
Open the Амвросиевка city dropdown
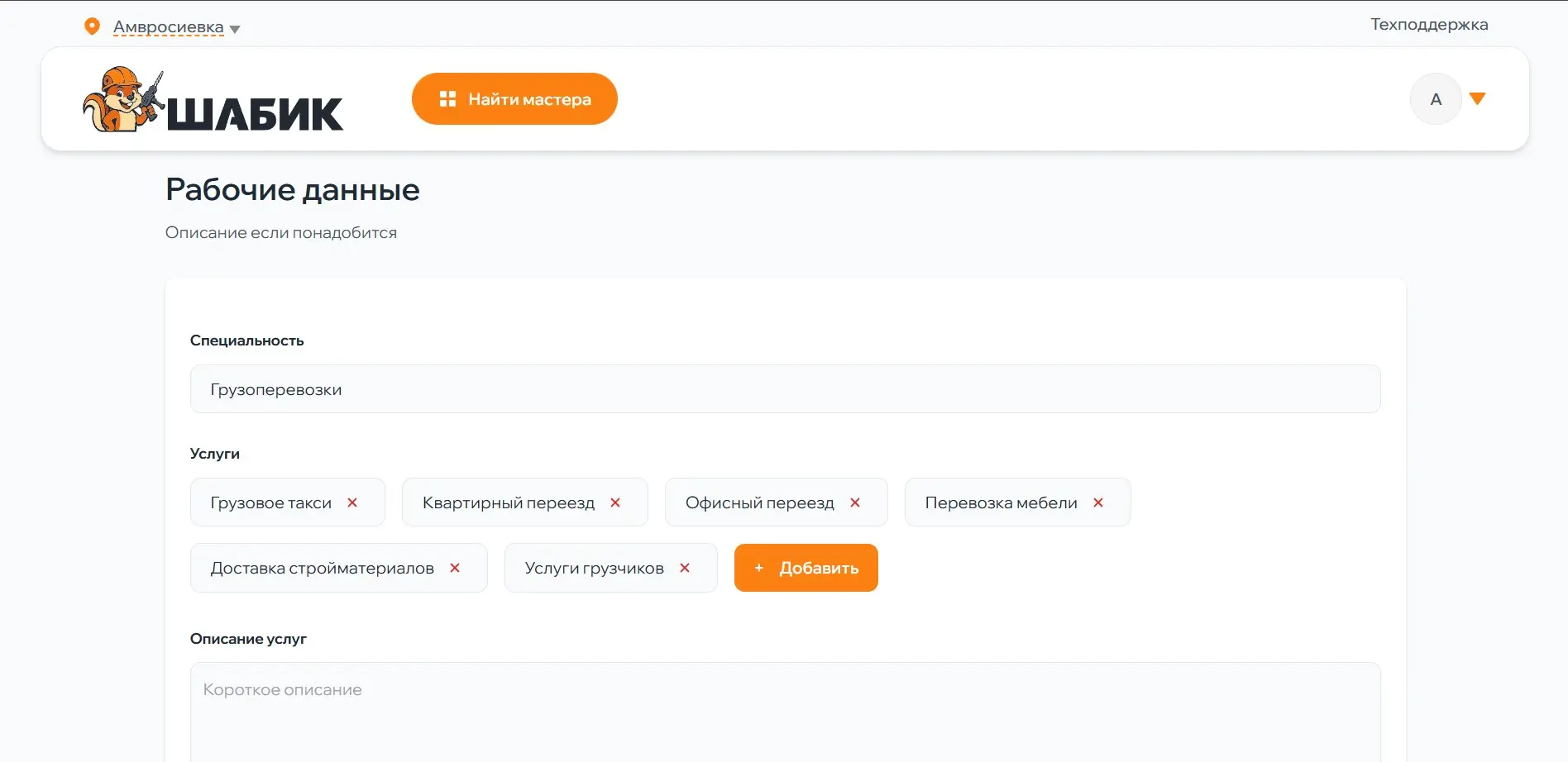pyautogui.click(x=175, y=27)
